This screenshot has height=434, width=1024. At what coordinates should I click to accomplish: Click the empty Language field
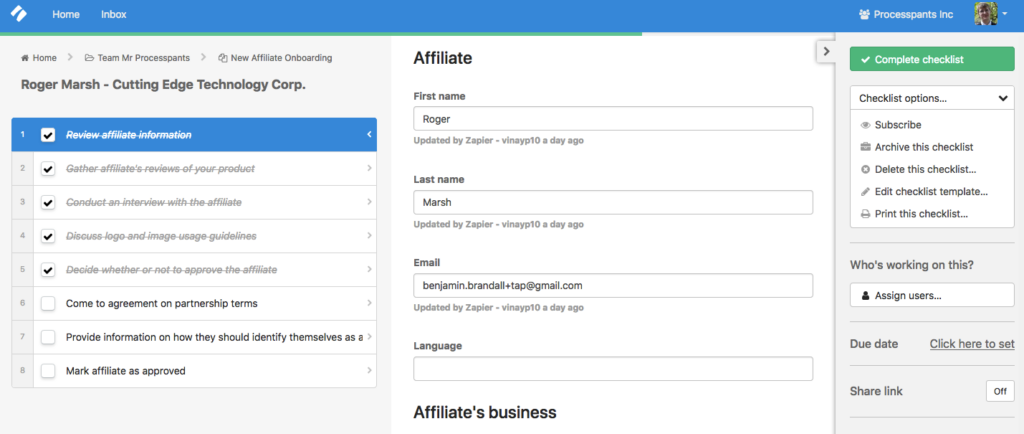tap(613, 369)
